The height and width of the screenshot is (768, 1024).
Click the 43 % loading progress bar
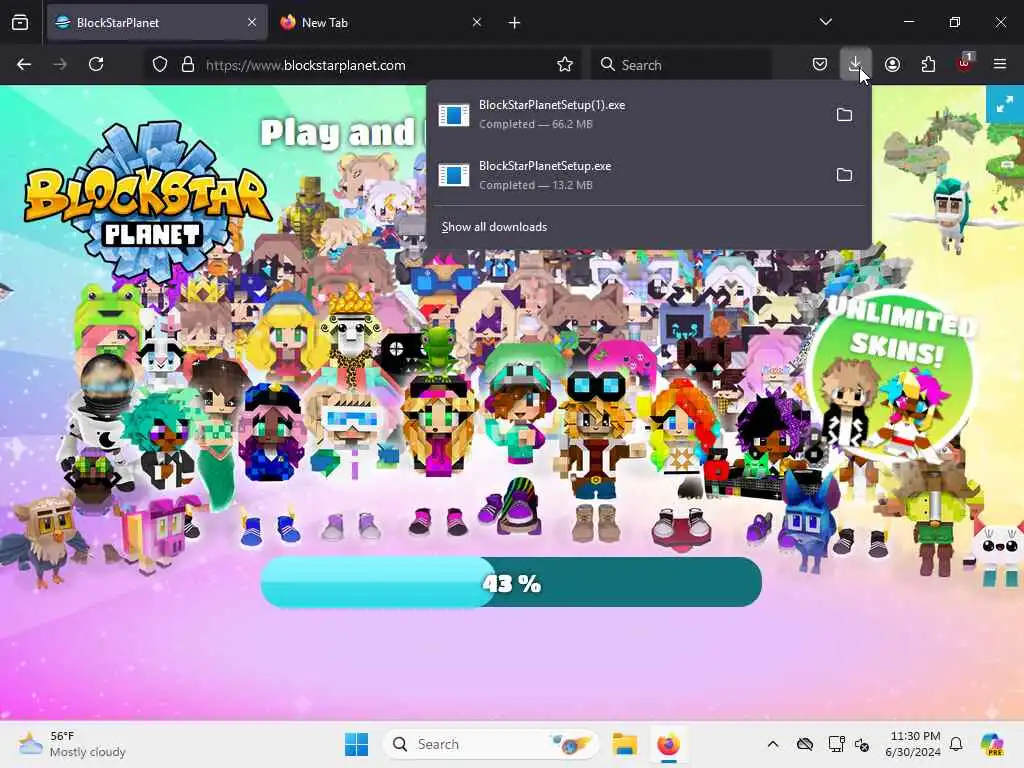point(511,582)
